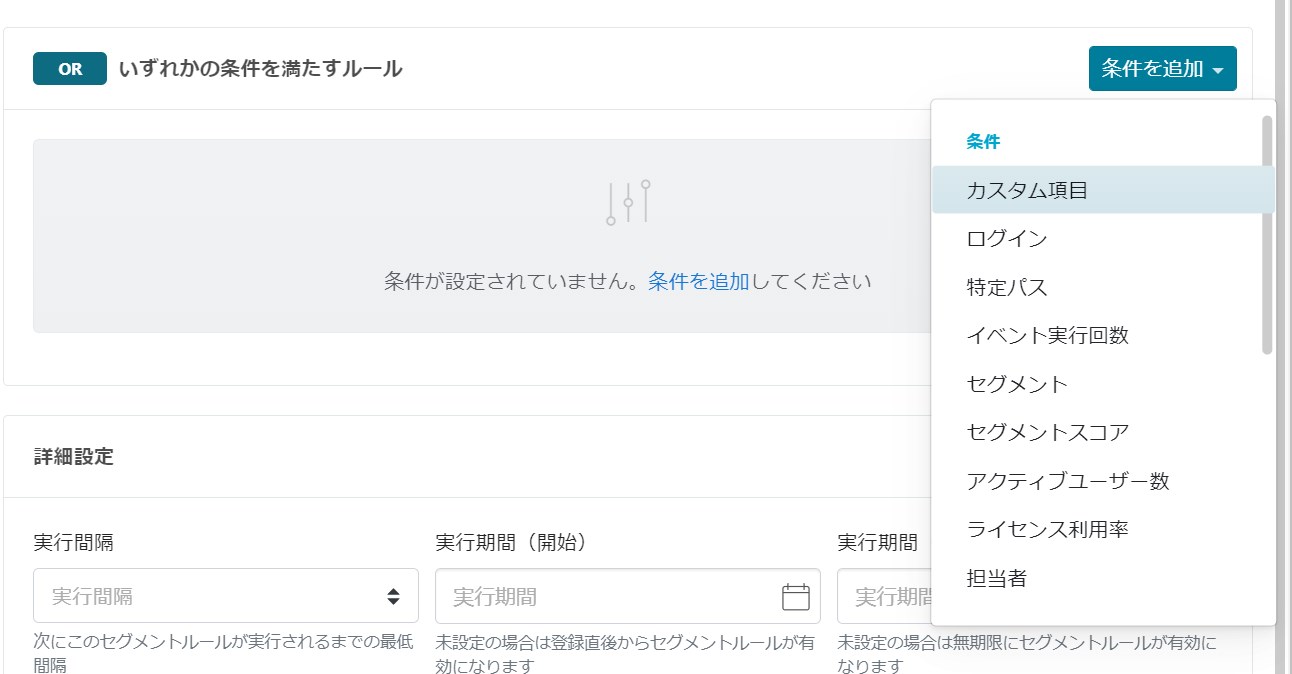1292x674 pixels.
Task: Click the 実行期間（開始）date input field
Action: 628,596
